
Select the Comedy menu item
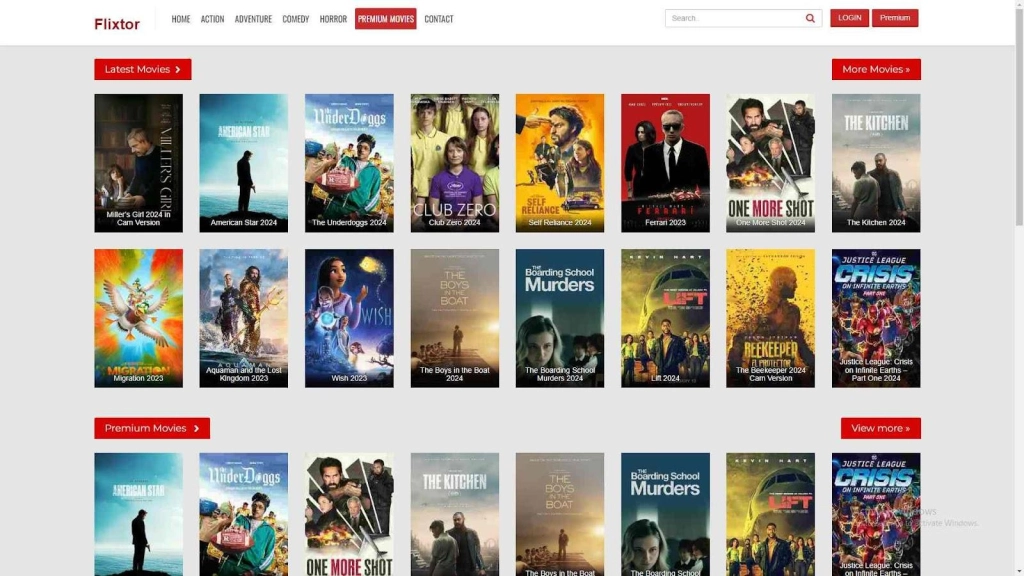click(295, 19)
